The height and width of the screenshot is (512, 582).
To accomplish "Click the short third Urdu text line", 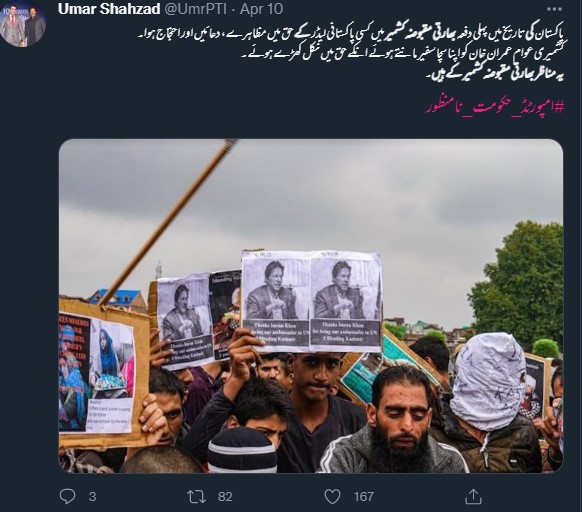I will (495, 74).
